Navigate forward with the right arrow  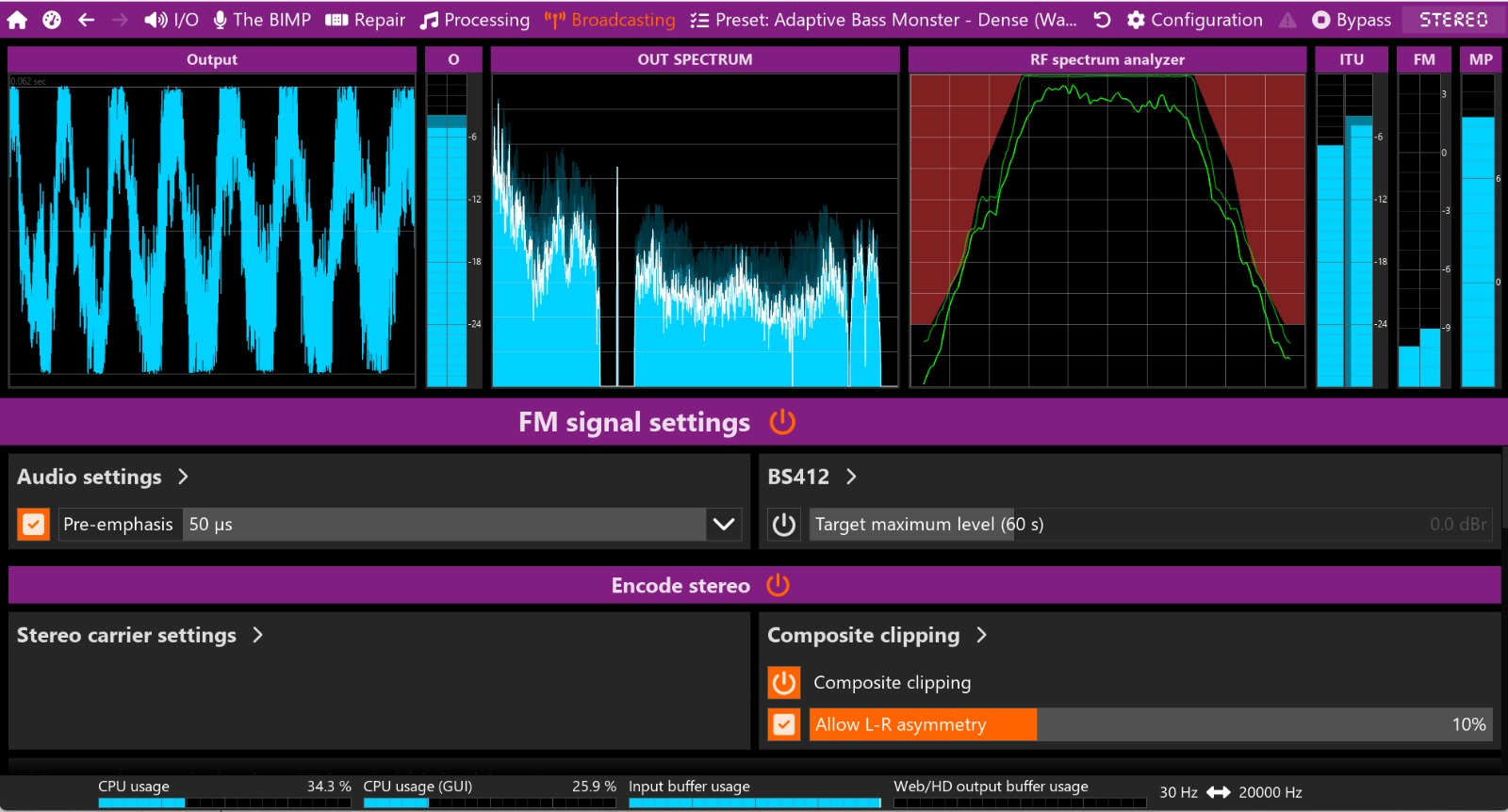[120, 20]
